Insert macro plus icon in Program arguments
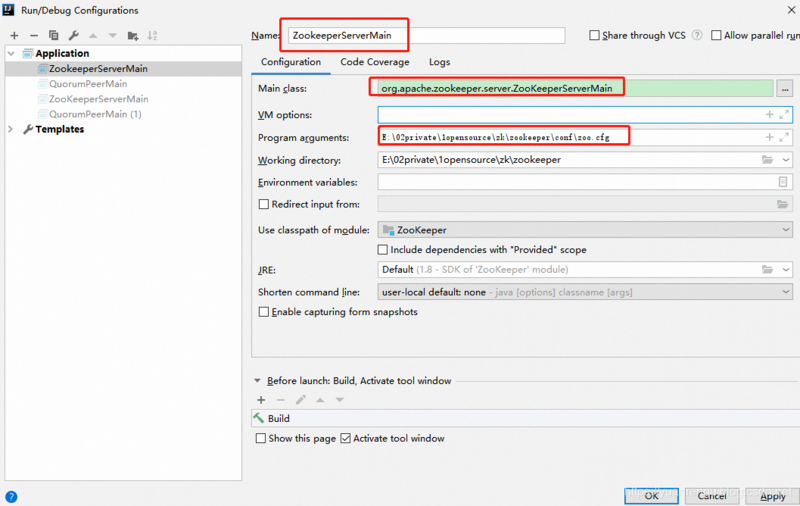The width and height of the screenshot is (800, 506). point(769,137)
